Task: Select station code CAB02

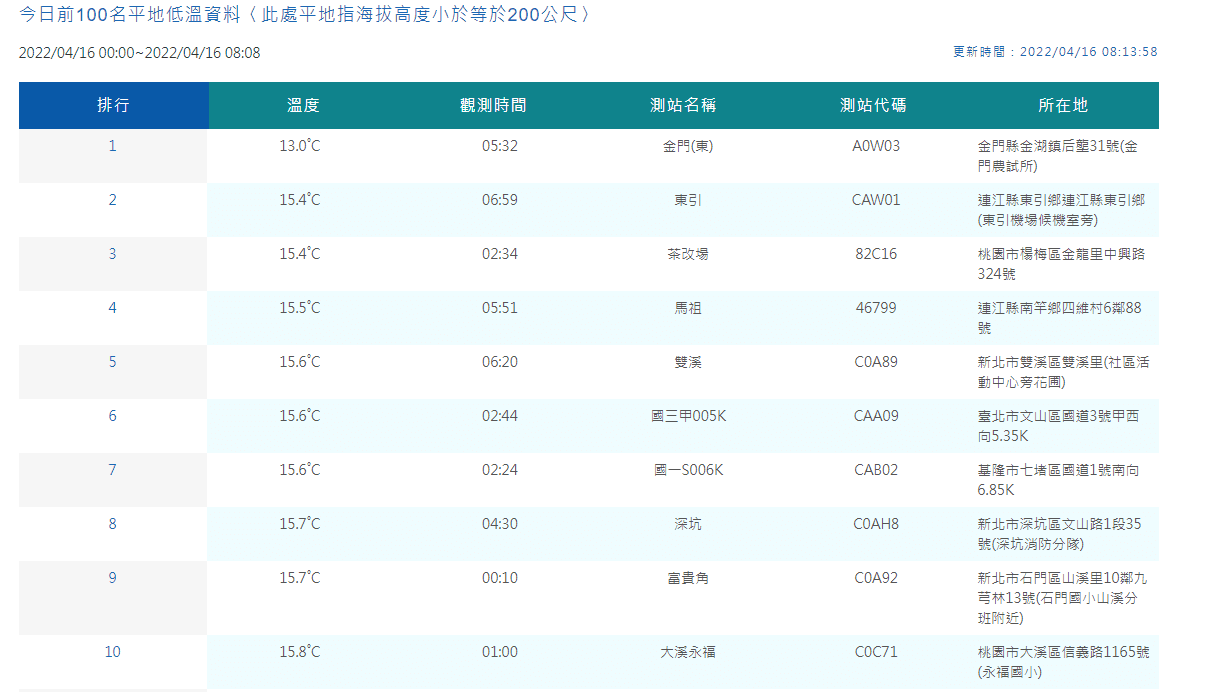Action: coord(876,469)
